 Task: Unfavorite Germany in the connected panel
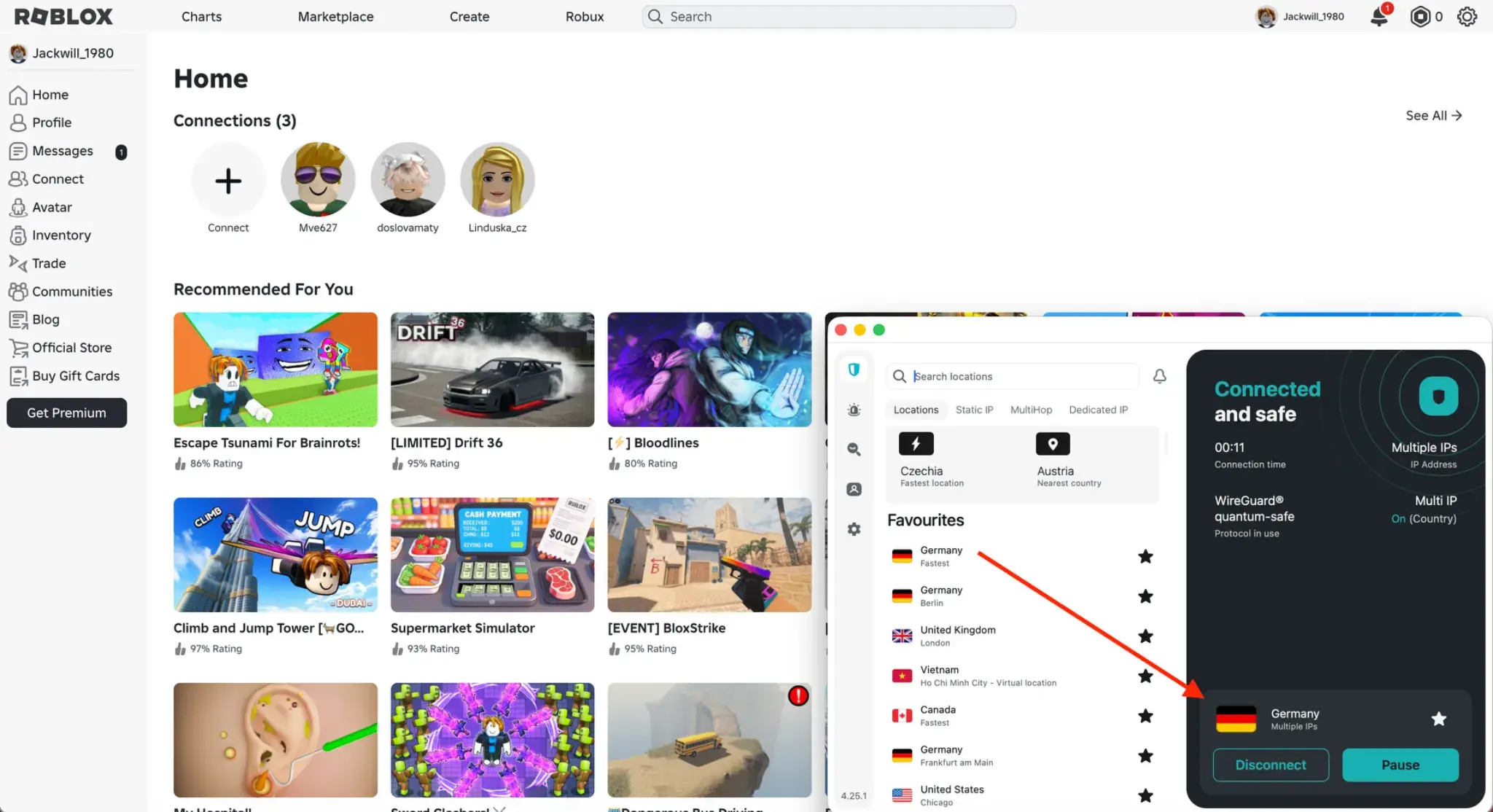point(1438,719)
